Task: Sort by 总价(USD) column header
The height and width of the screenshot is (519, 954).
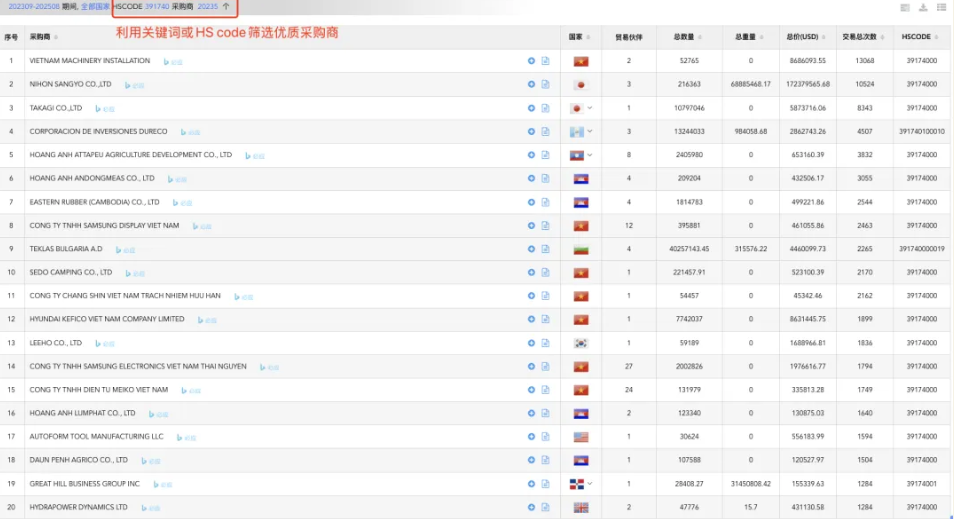Action: tap(802, 37)
